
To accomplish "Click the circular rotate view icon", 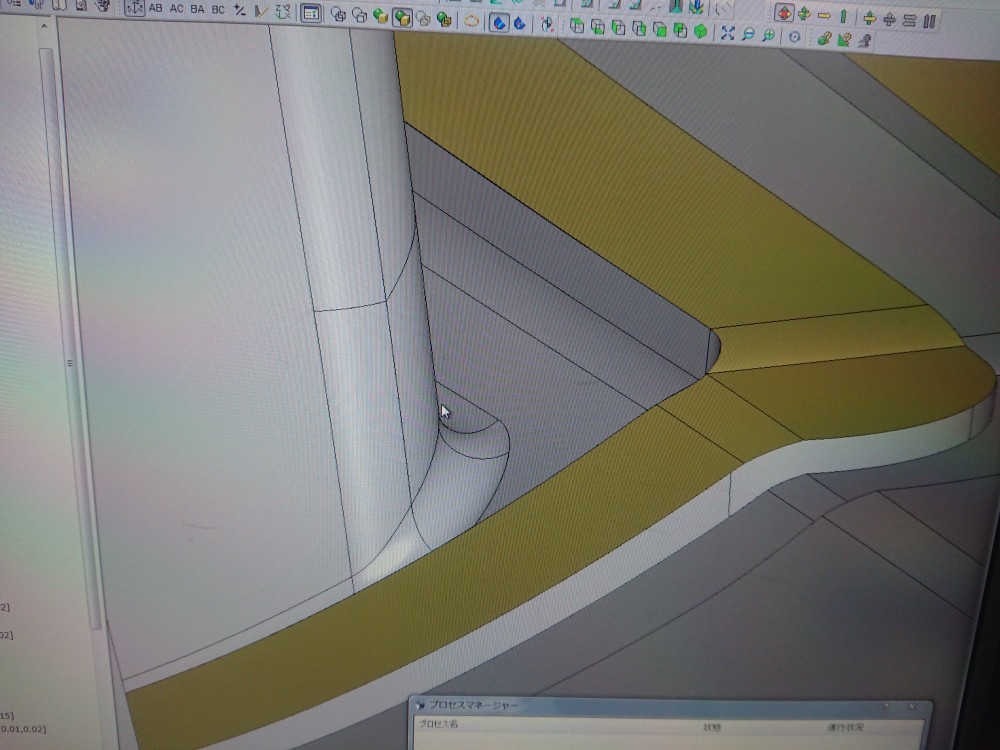I will 794,37.
